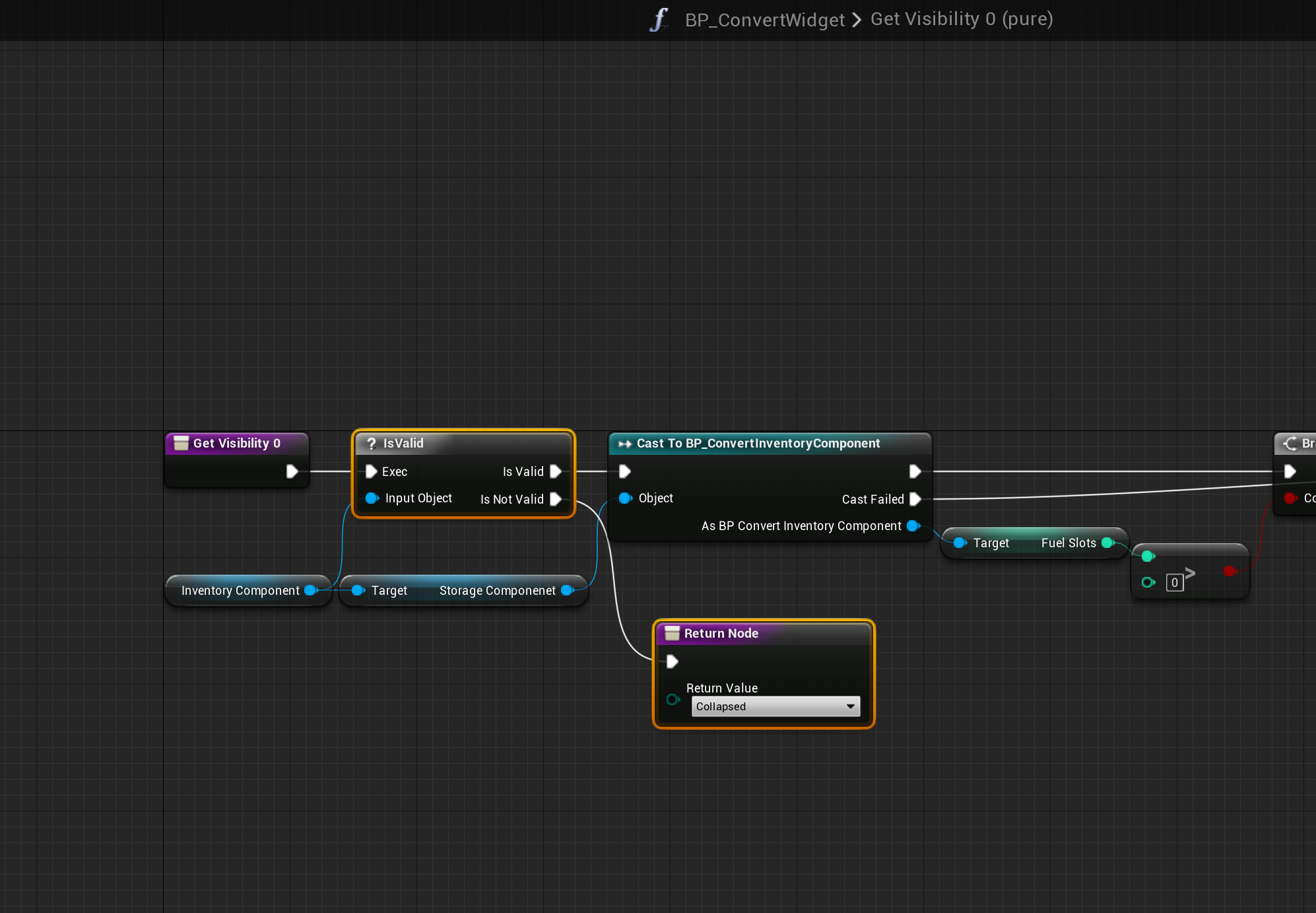Click the Return Value enum pin
This screenshot has height=913, width=1316.
[673, 699]
